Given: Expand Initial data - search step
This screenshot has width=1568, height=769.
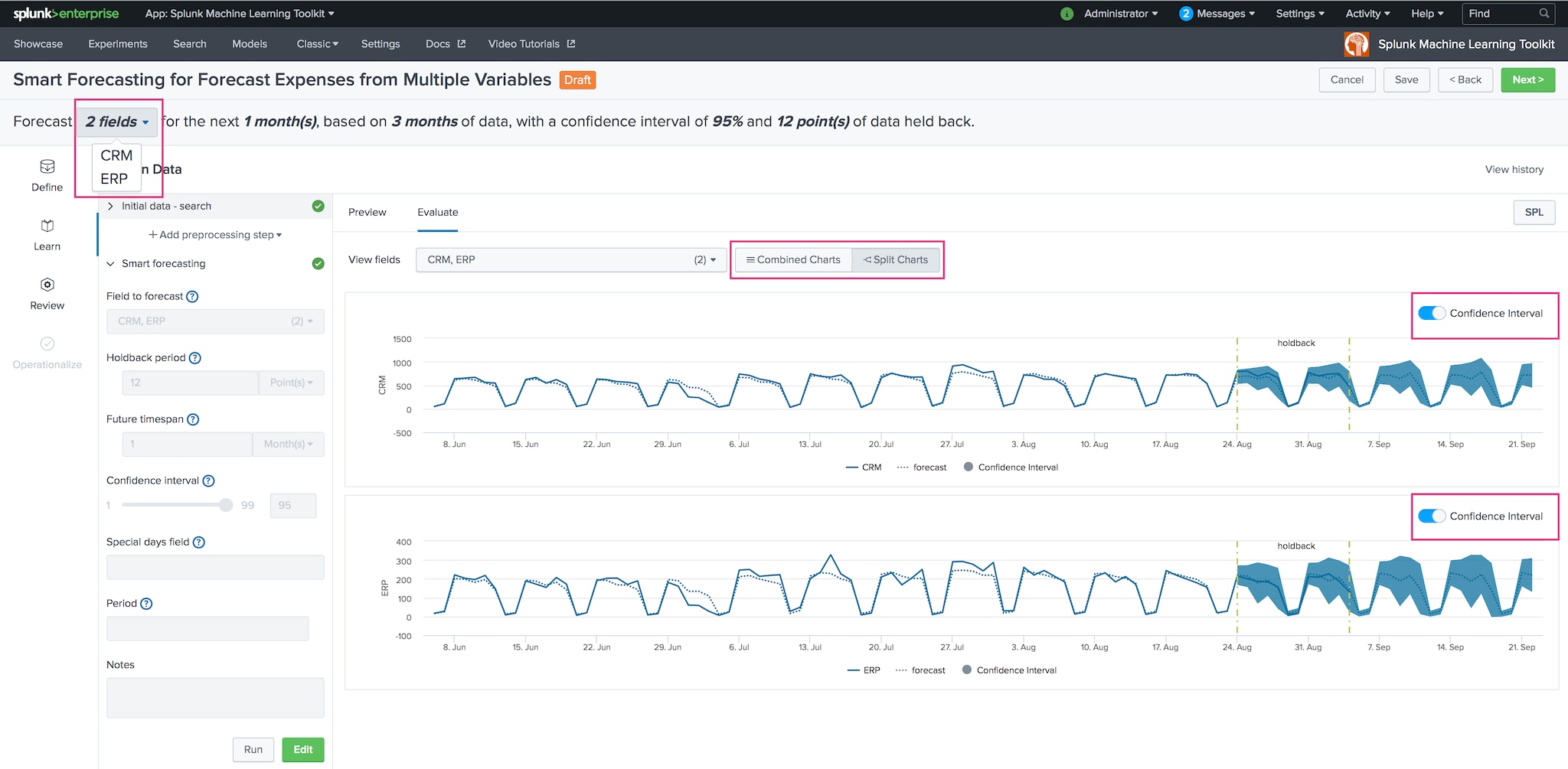Looking at the screenshot, I should [x=110, y=206].
